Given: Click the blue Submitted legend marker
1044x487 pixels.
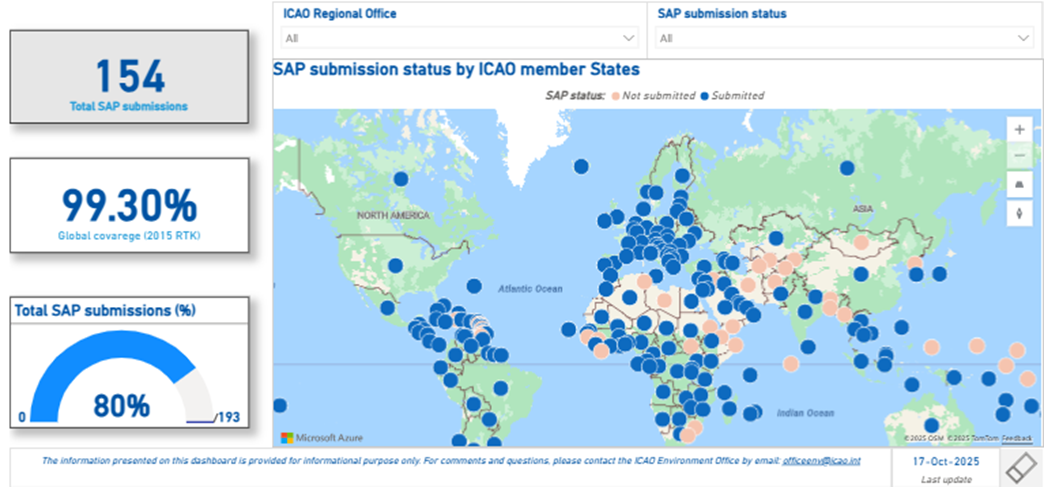Looking at the screenshot, I should [703, 96].
